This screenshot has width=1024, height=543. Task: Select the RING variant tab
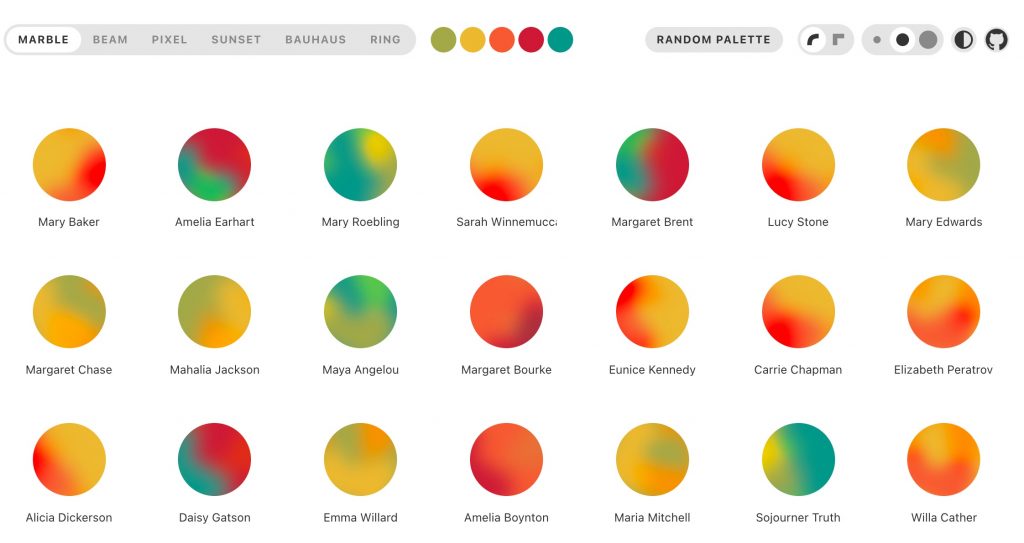click(x=385, y=40)
